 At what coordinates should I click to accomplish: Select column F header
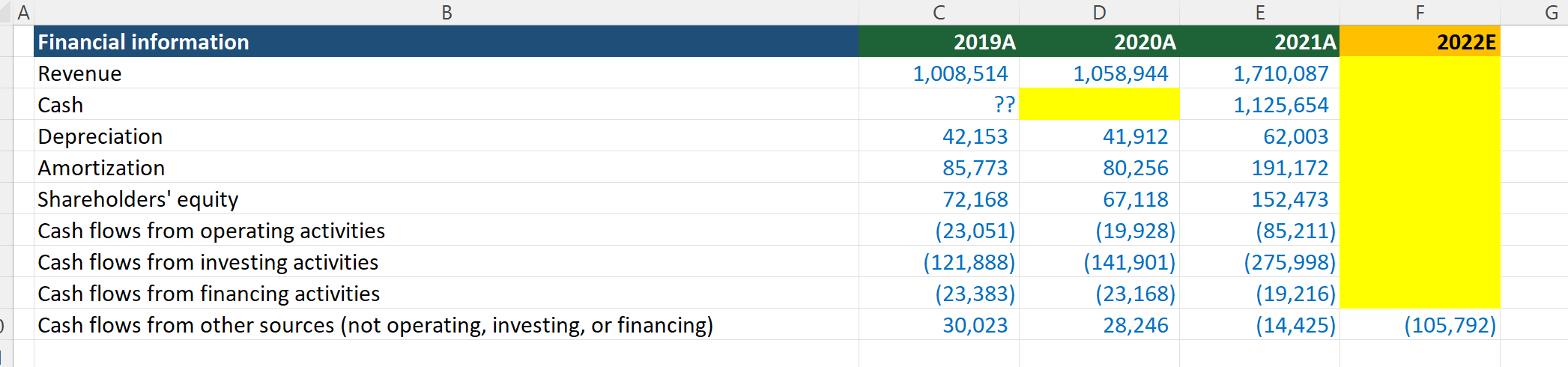(x=1420, y=12)
